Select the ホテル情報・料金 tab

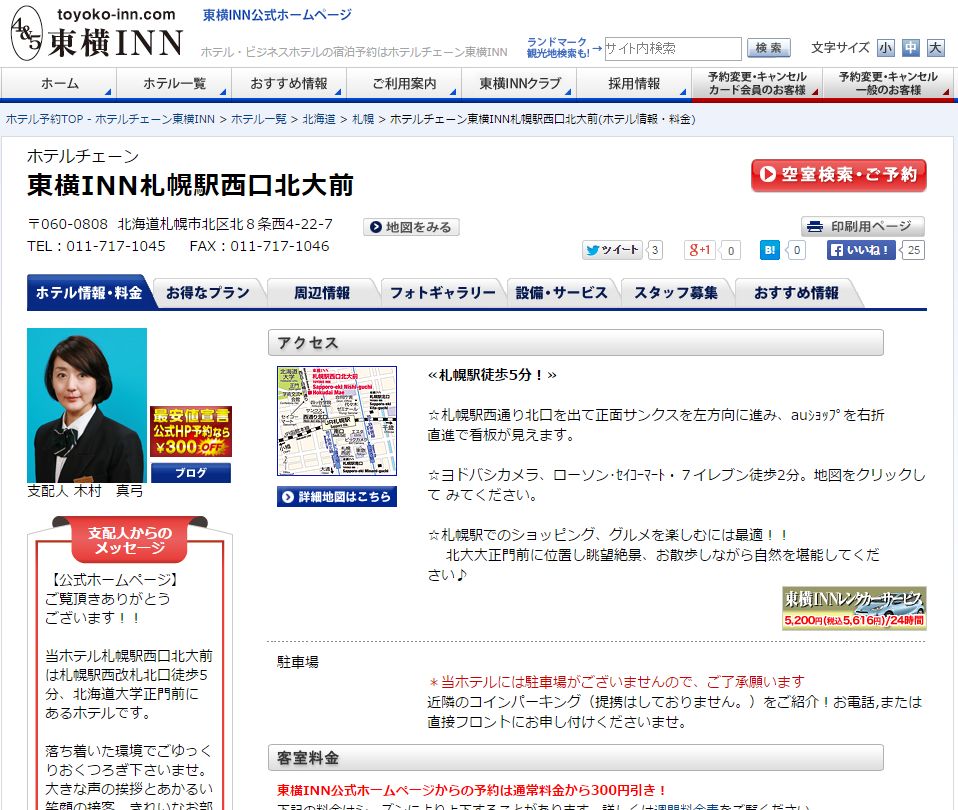point(89,293)
